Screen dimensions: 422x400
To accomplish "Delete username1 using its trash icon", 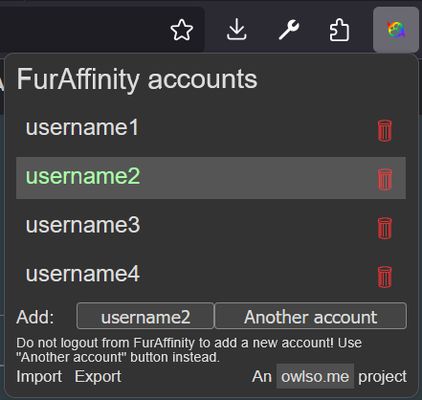I will coord(384,131).
